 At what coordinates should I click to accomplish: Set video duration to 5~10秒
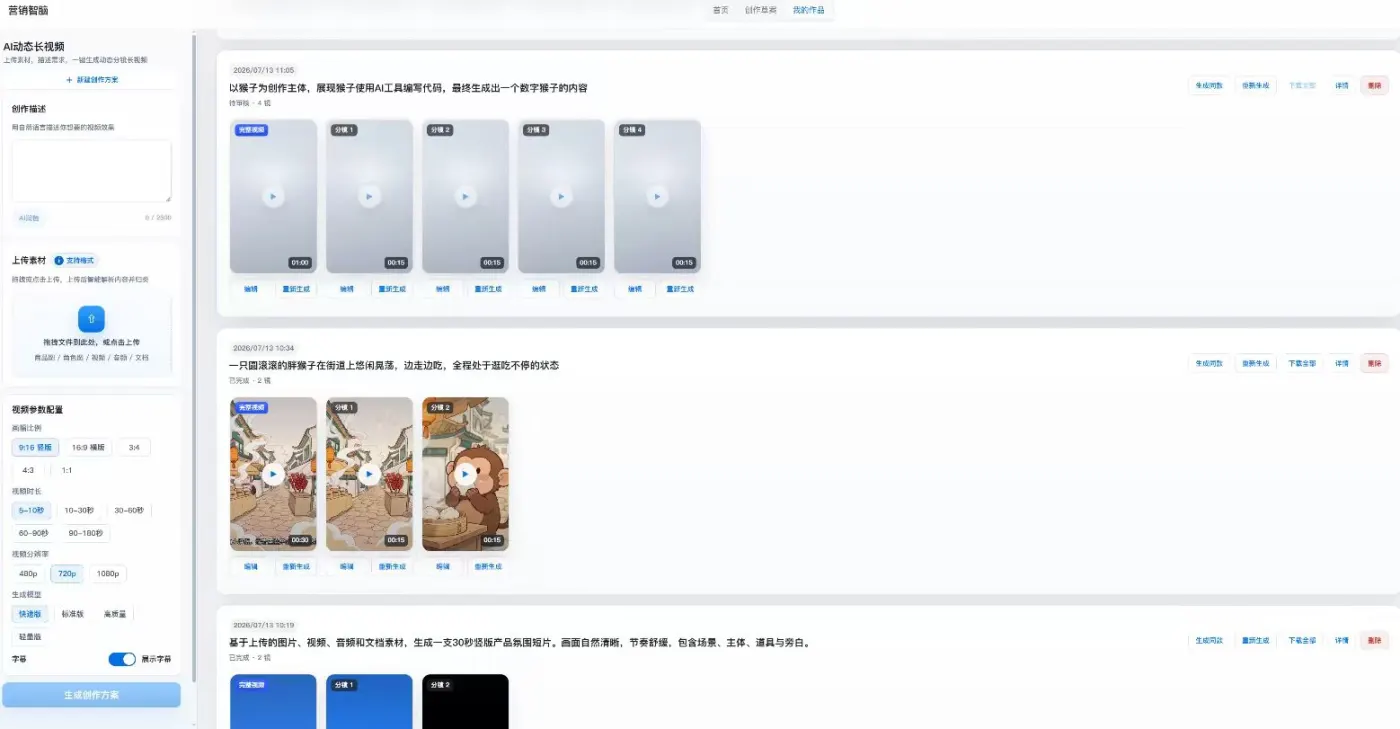pyautogui.click(x=33, y=511)
